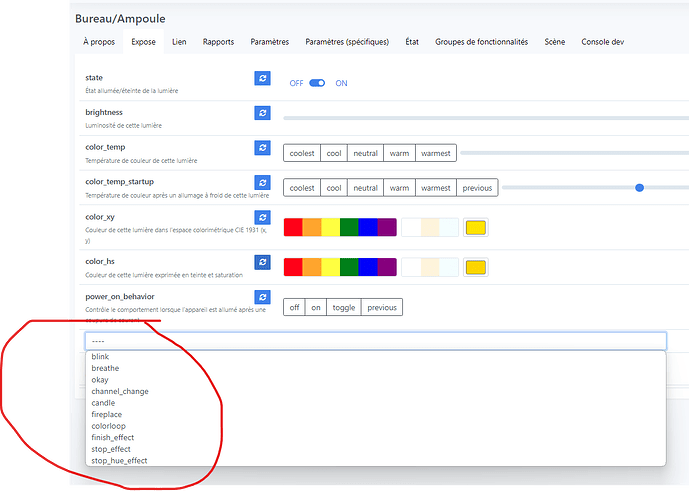The height and width of the screenshot is (491, 689).
Task: Set color_temp_startup to warmest
Action: click(x=436, y=188)
